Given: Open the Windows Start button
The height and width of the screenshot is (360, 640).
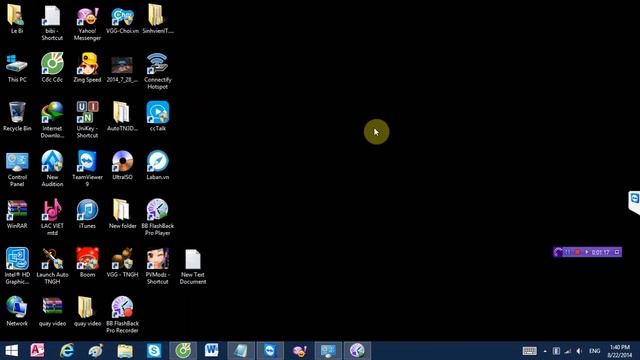Looking at the screenshot, I should pyautogui.click(x=11, y=351).
